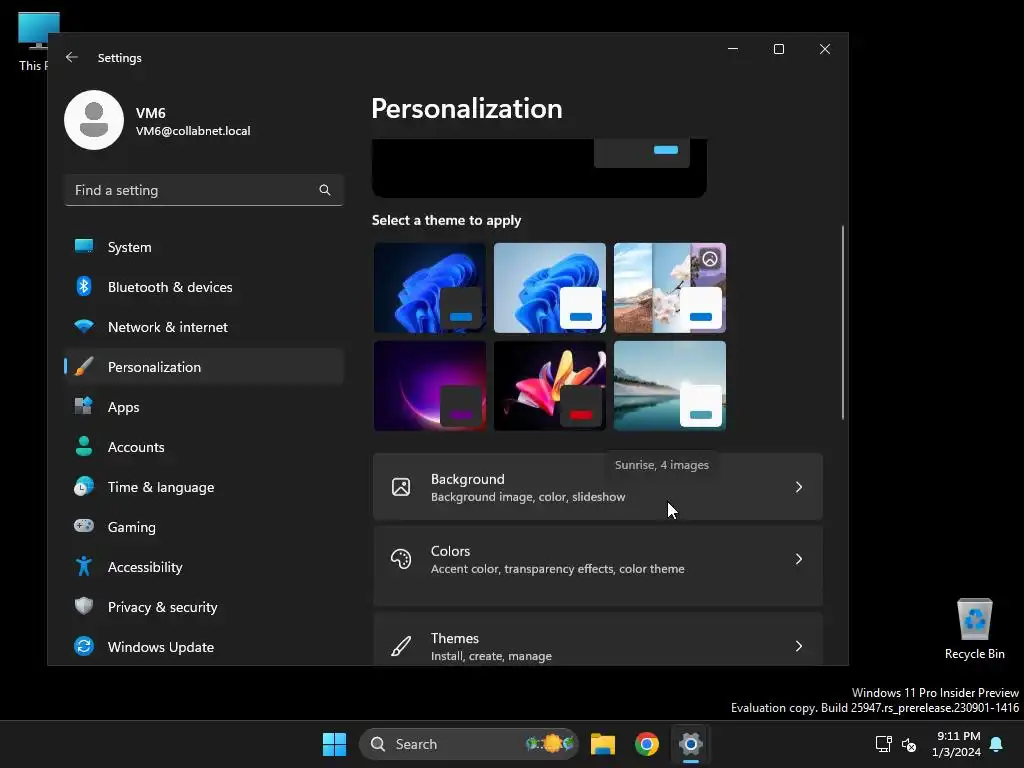The width and height of the screenshot is (1024, 768).
Task: Click the Apps icon in sidebar
Action: (84, 406)
